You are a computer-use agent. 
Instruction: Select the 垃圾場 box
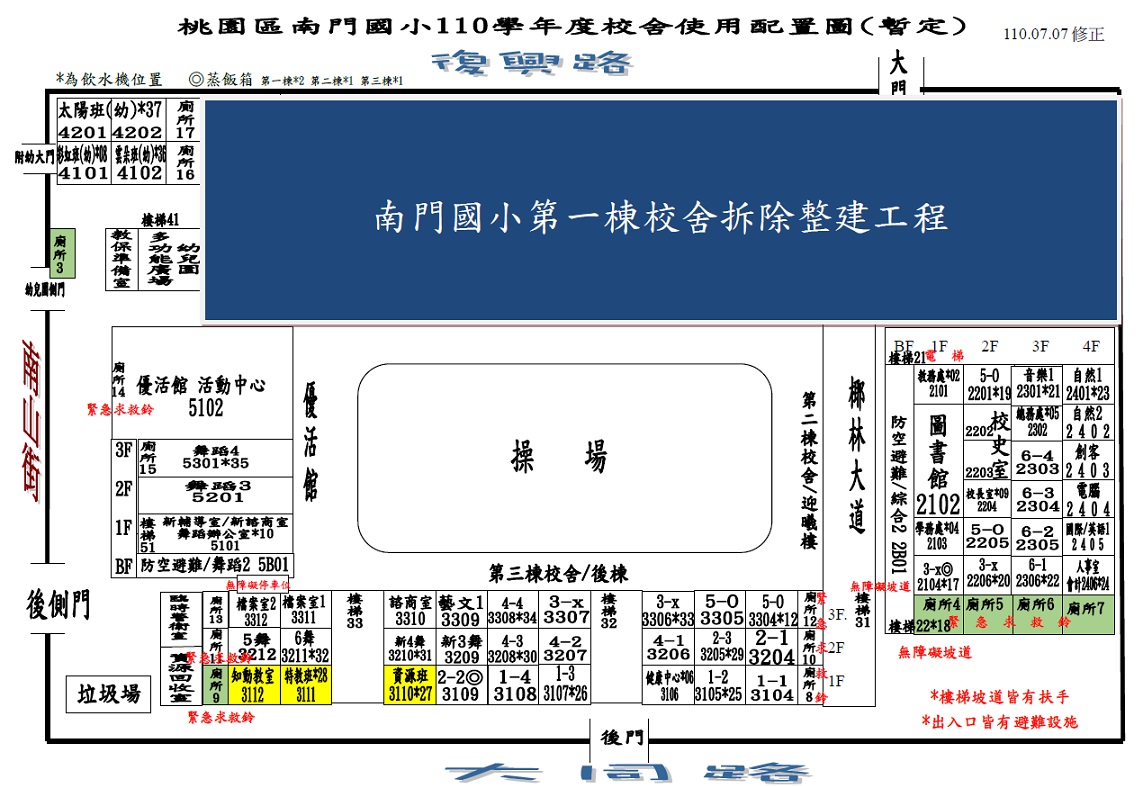pyautogui.click(x=103, y=693)
